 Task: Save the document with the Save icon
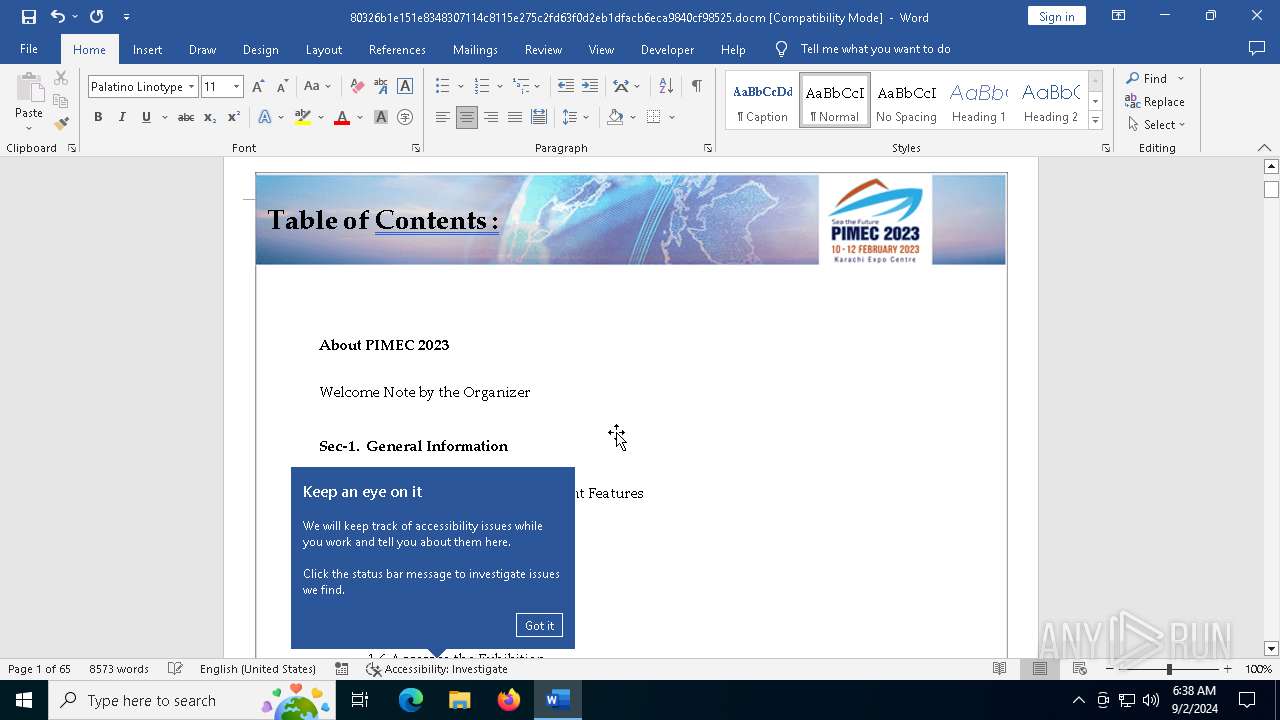(28, 17)
